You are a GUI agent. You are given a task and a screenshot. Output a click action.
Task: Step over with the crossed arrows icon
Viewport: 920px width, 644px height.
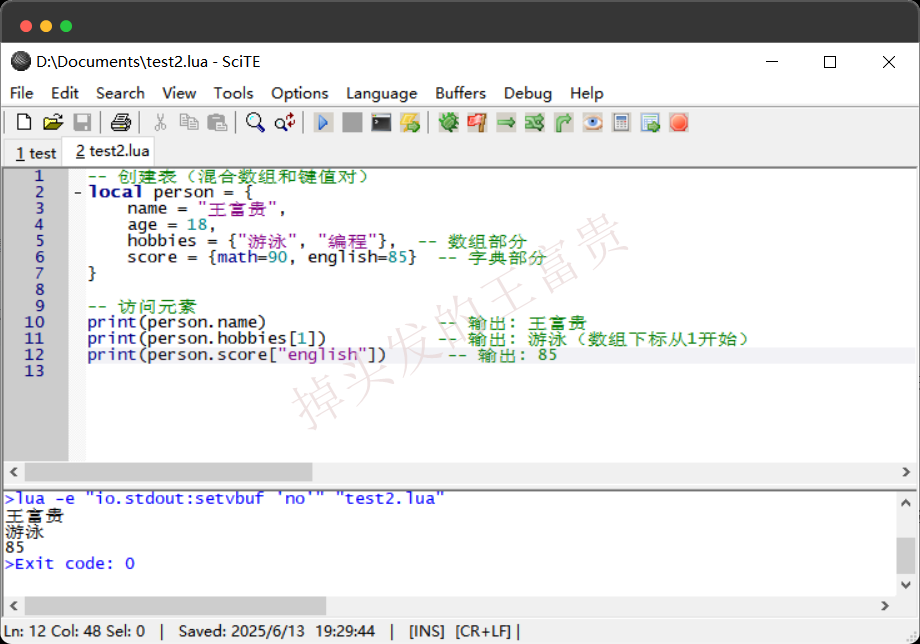(x=534, y=121)
